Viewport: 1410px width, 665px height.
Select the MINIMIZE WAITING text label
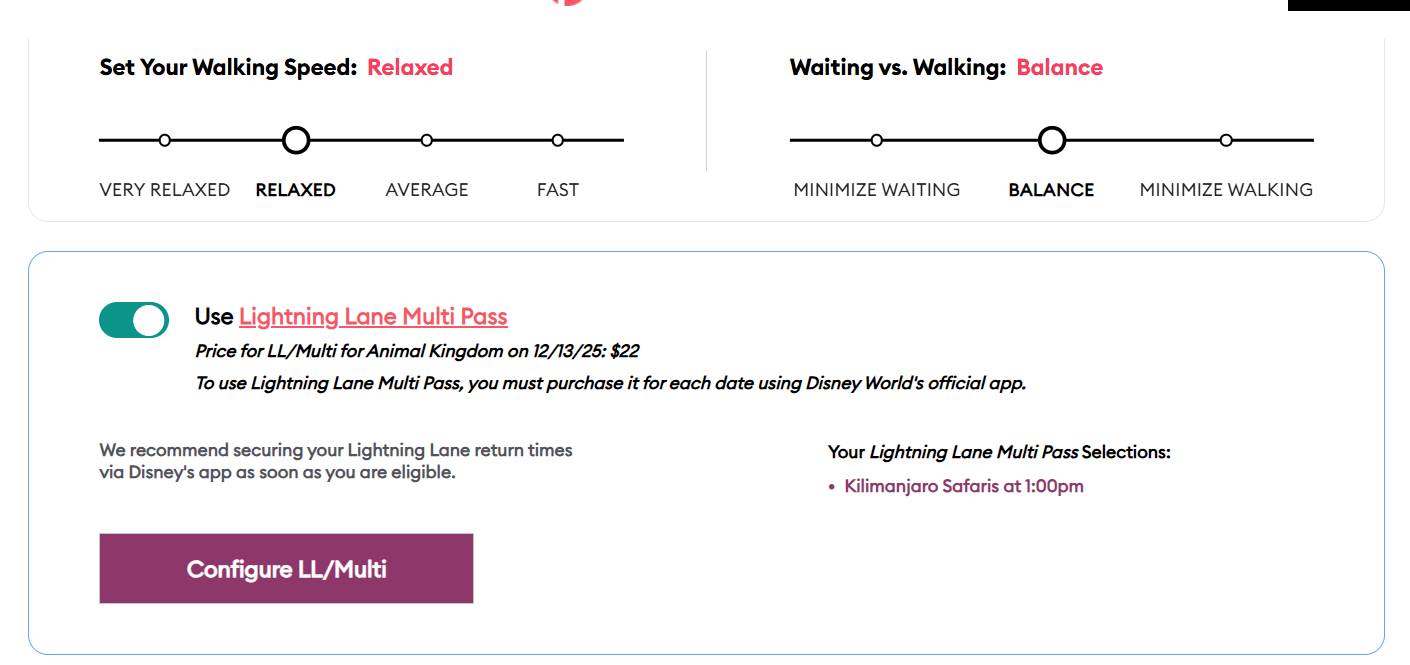click(877, 190)
